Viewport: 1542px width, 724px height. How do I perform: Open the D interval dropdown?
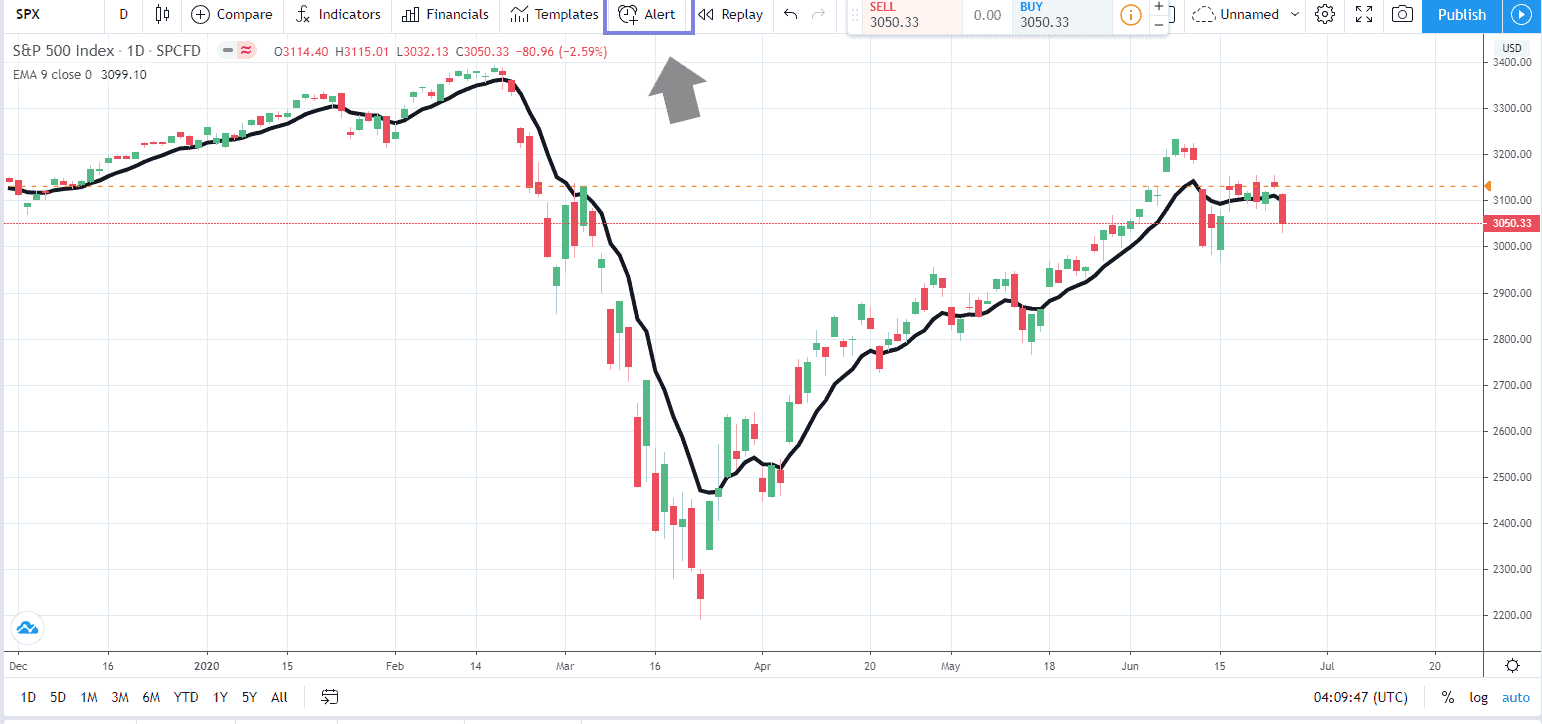click(123, 14)
